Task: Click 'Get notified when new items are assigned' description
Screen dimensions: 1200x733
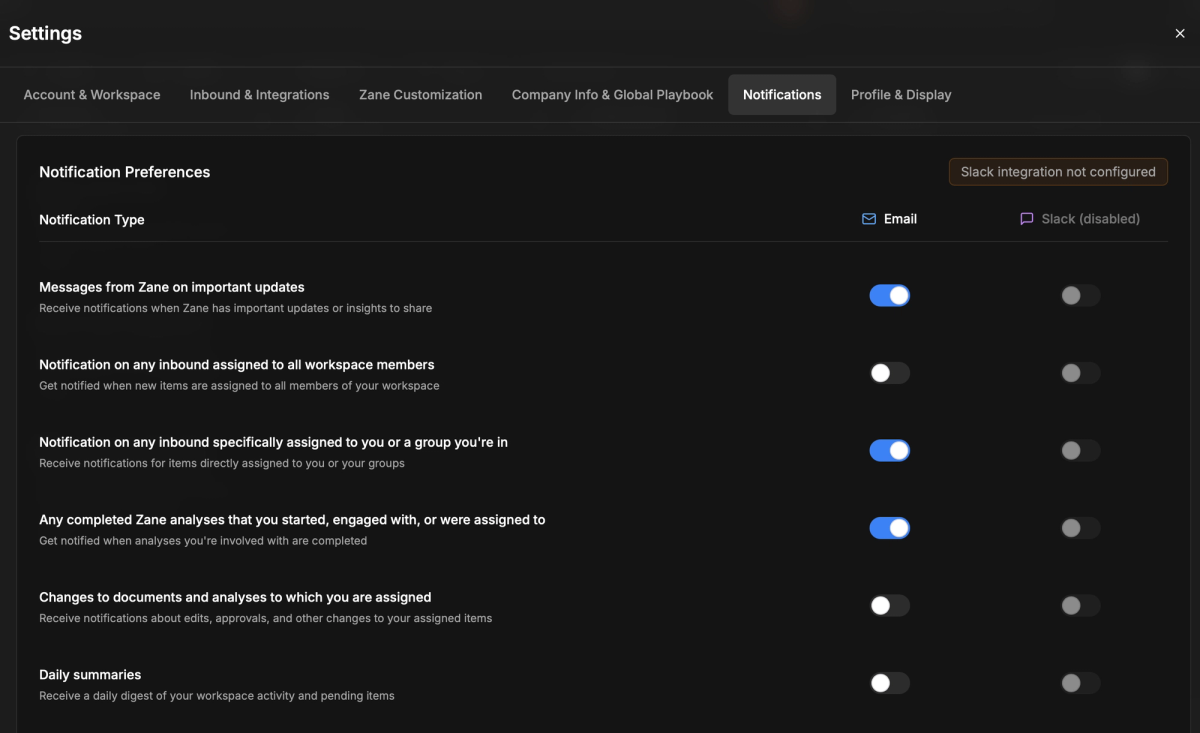Action: click(239, 386)
